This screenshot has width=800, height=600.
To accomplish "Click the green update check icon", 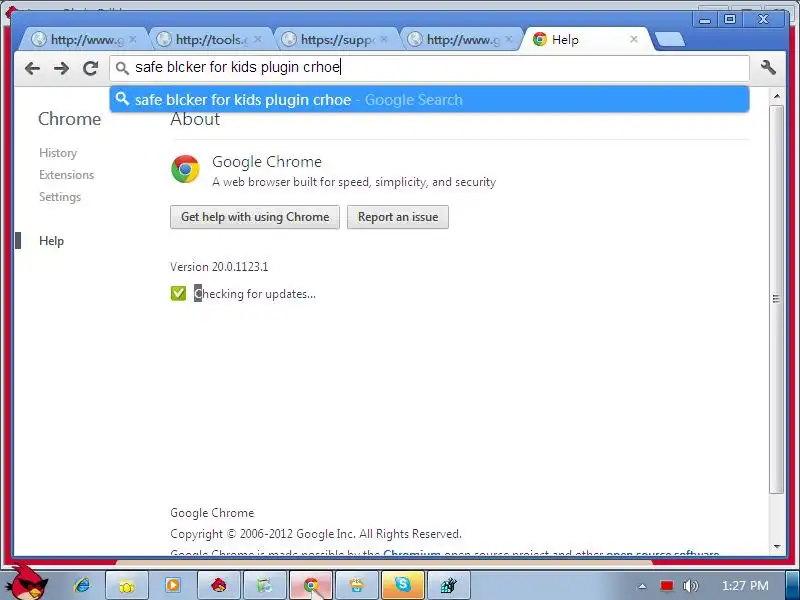I will pos(178,293).
